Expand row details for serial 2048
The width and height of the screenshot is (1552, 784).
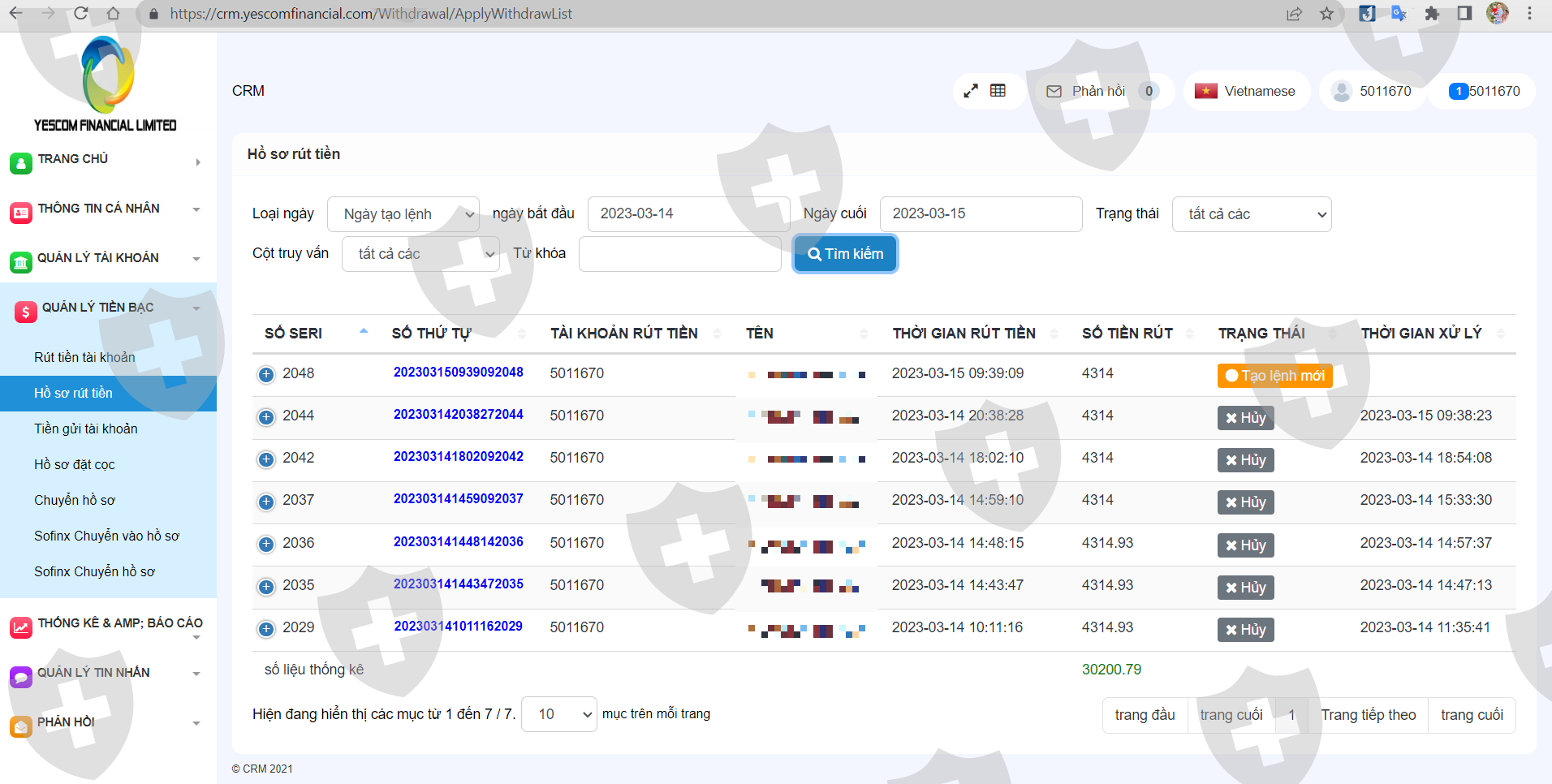tap(265, 374)
